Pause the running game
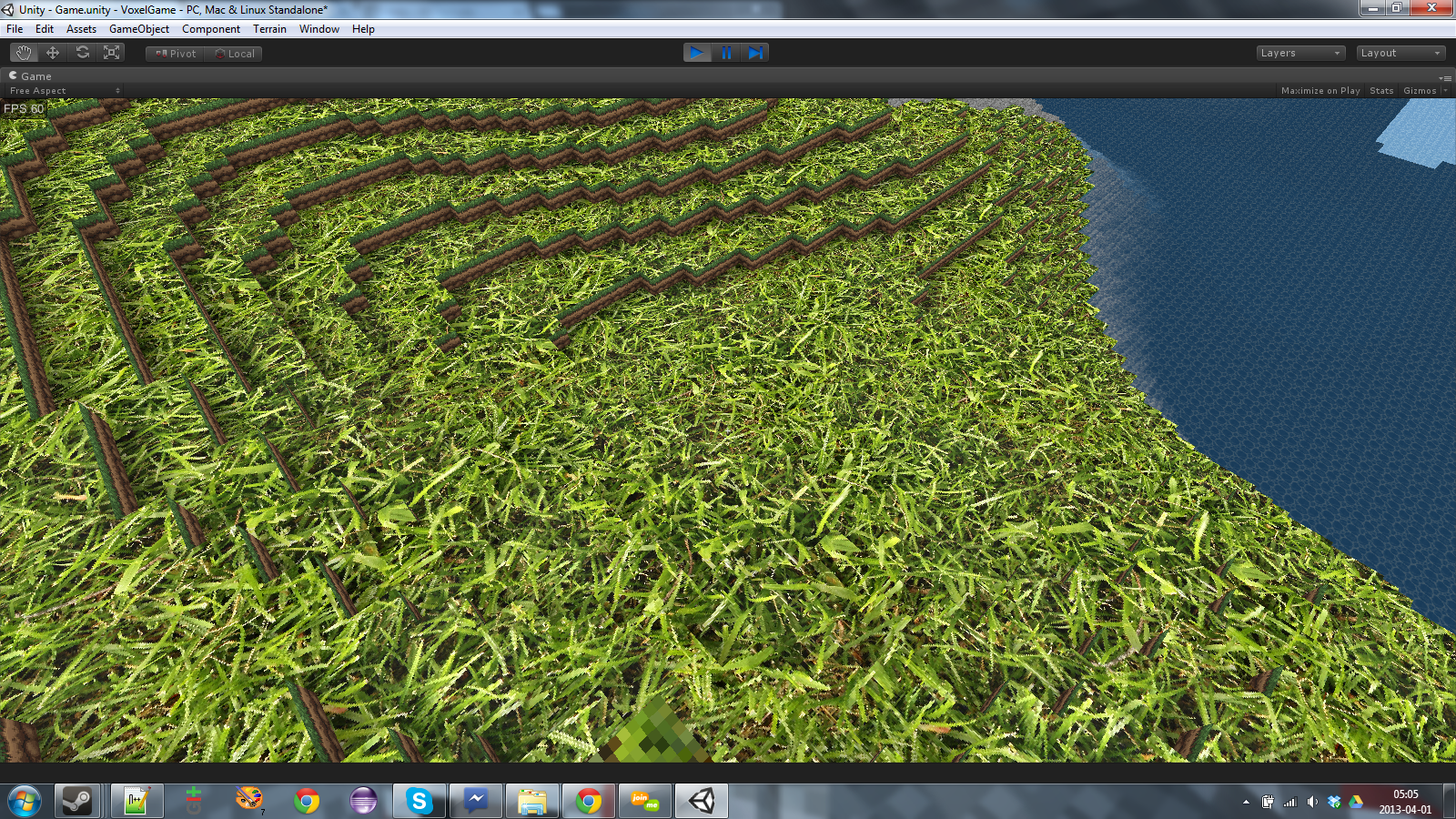Image resolution: width=1456 pixels, height=819 pixels. coord(726,53)
